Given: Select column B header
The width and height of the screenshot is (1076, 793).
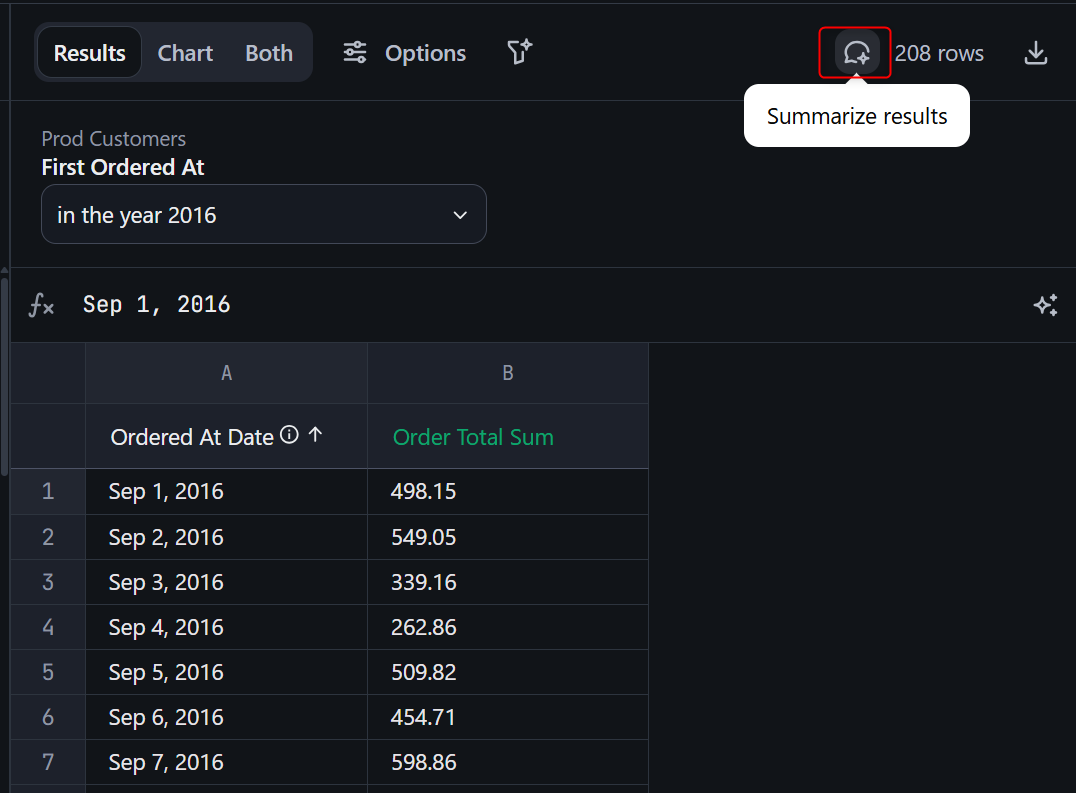Looking at the screenshot, I should pos(507,373).
